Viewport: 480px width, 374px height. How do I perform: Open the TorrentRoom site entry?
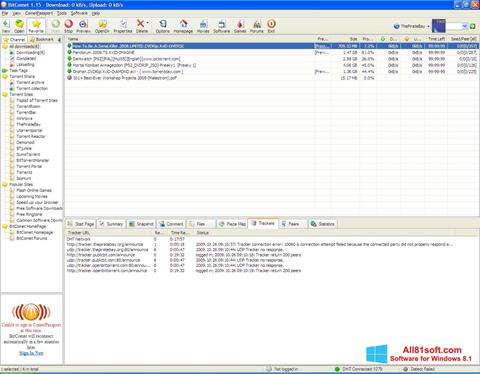pyautogui.click(x=28, y=107)
